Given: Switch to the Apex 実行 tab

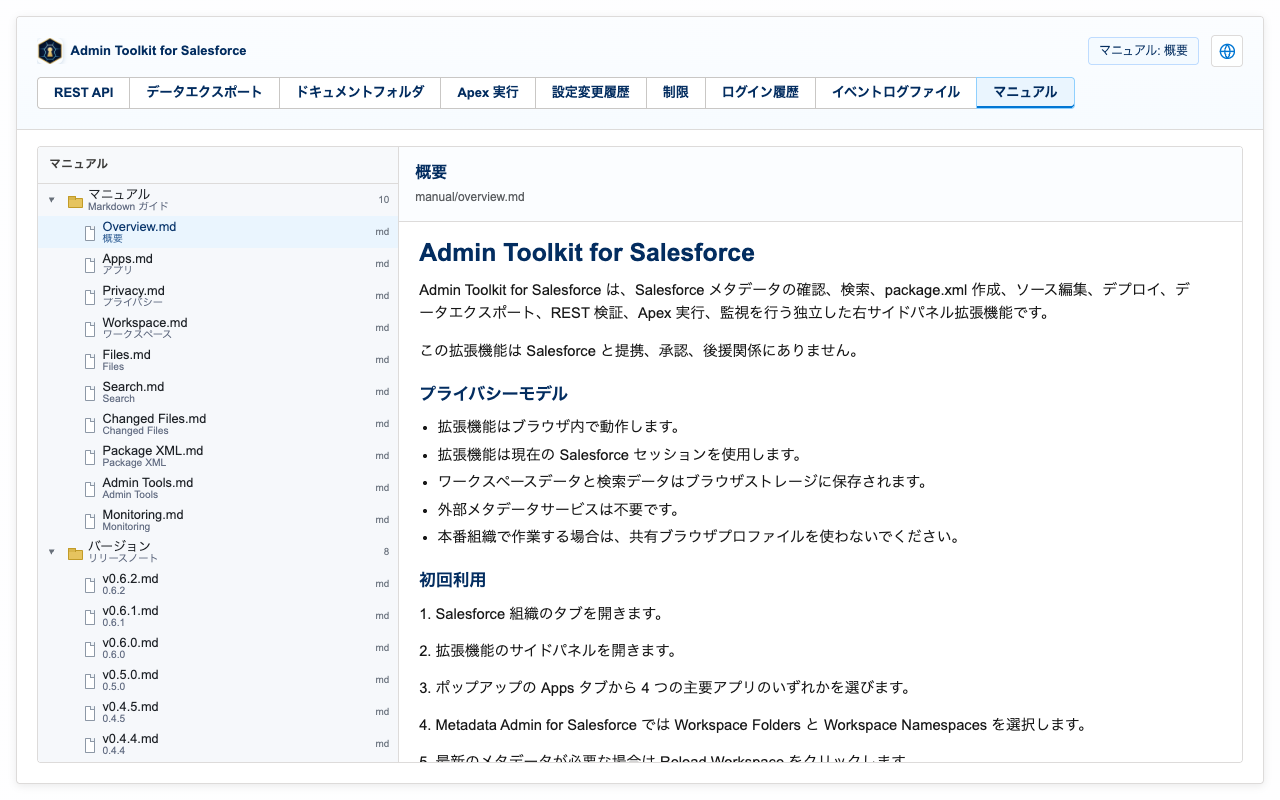Looking at the screenshot, I should (488, 92).
